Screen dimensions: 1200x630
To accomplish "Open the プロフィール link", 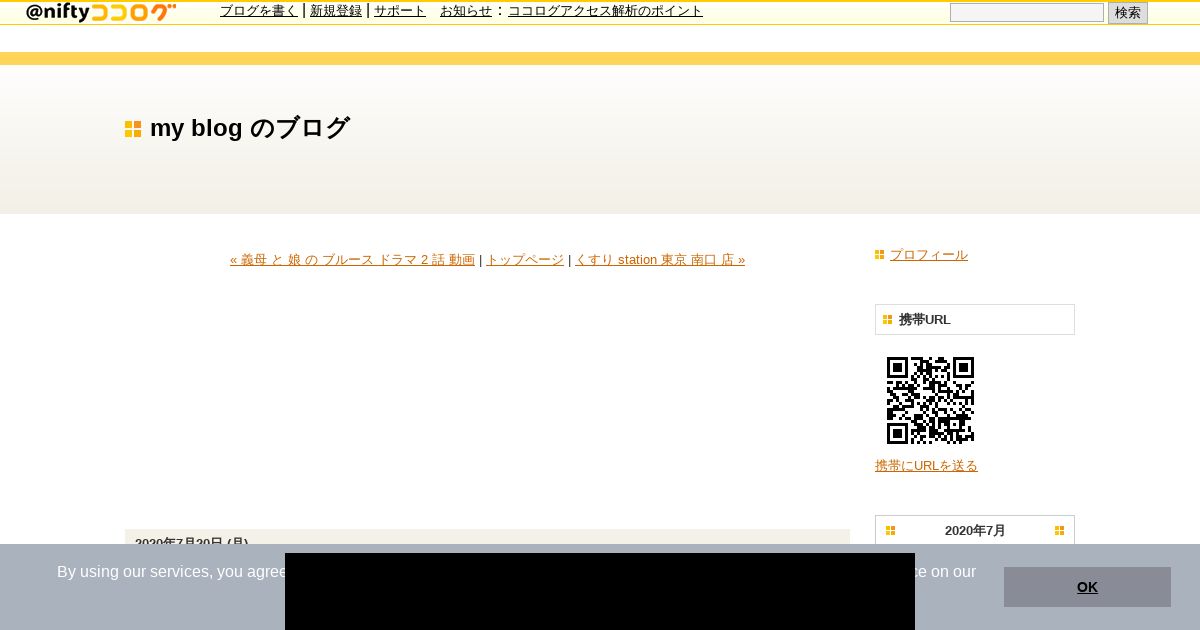I will point(929,255).
